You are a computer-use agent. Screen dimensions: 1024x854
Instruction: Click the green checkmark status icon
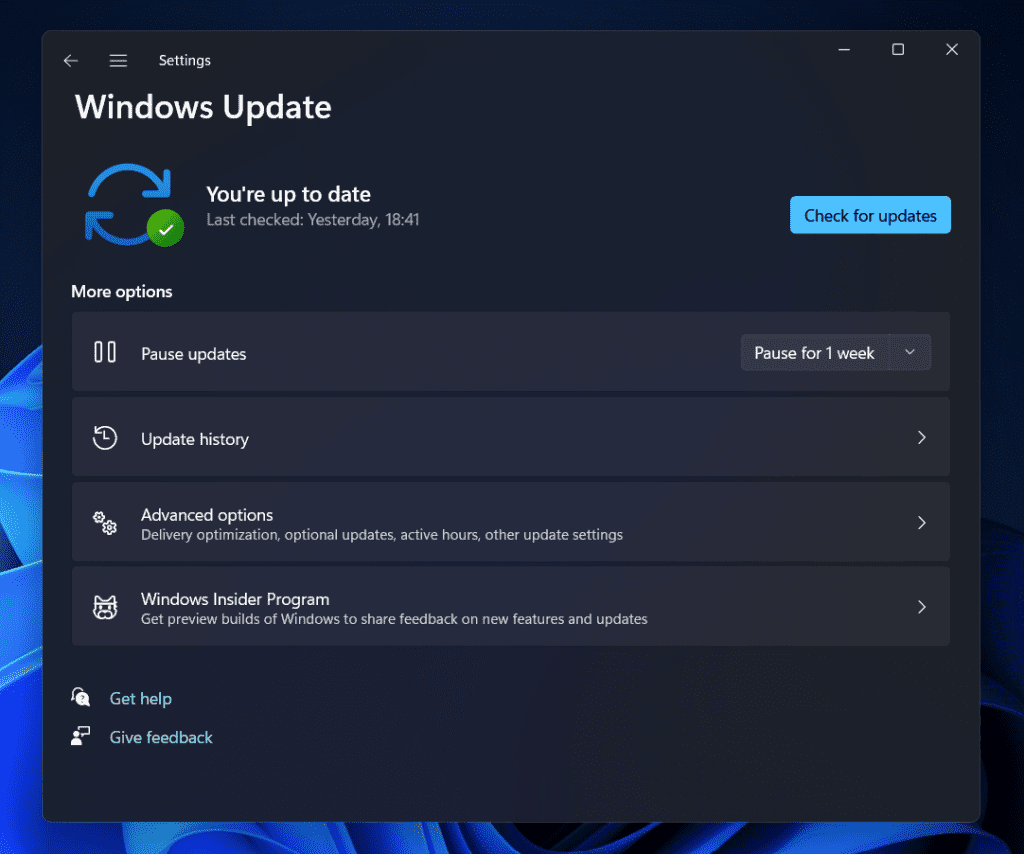[166, 228]
